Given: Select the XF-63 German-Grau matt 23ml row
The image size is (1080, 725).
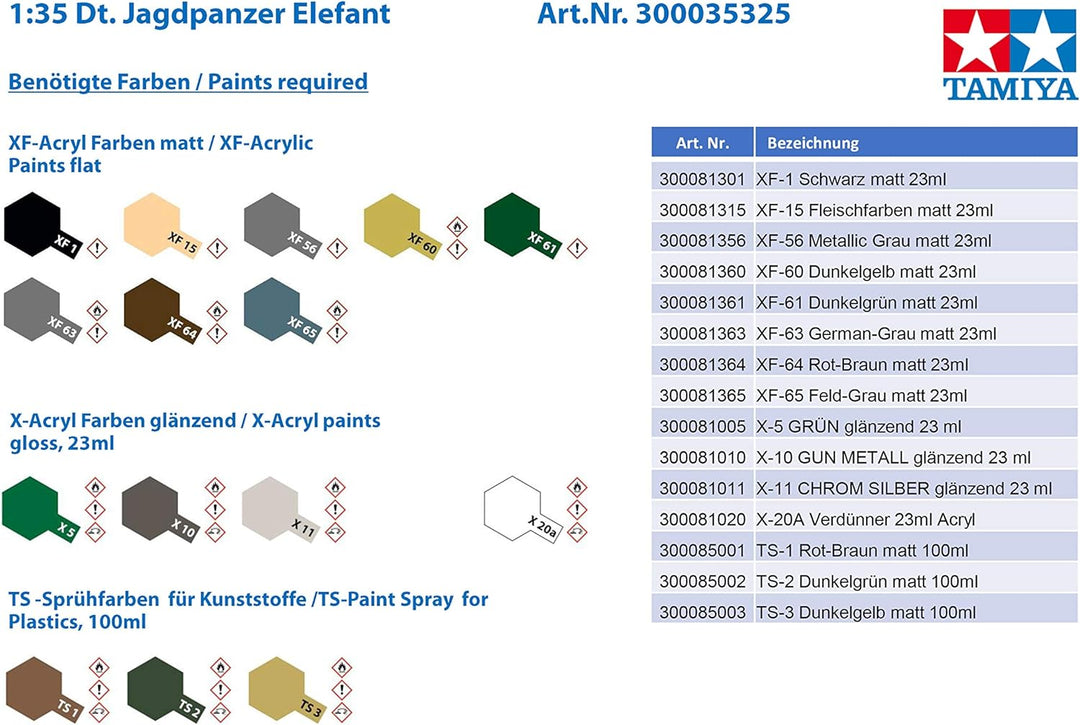Looking at the screenshot, I should [x=864, y=333].
